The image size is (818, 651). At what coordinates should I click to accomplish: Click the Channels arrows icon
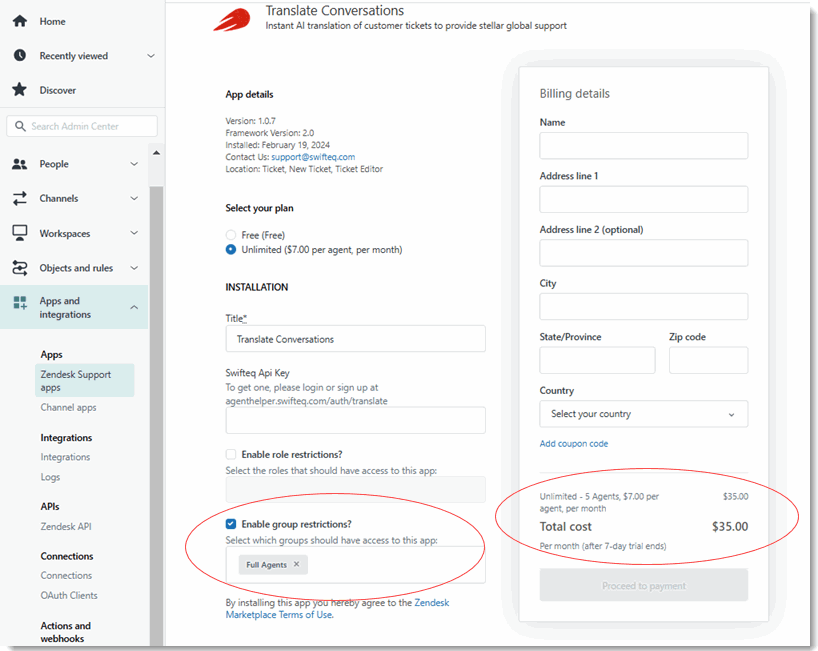[20, 198]
